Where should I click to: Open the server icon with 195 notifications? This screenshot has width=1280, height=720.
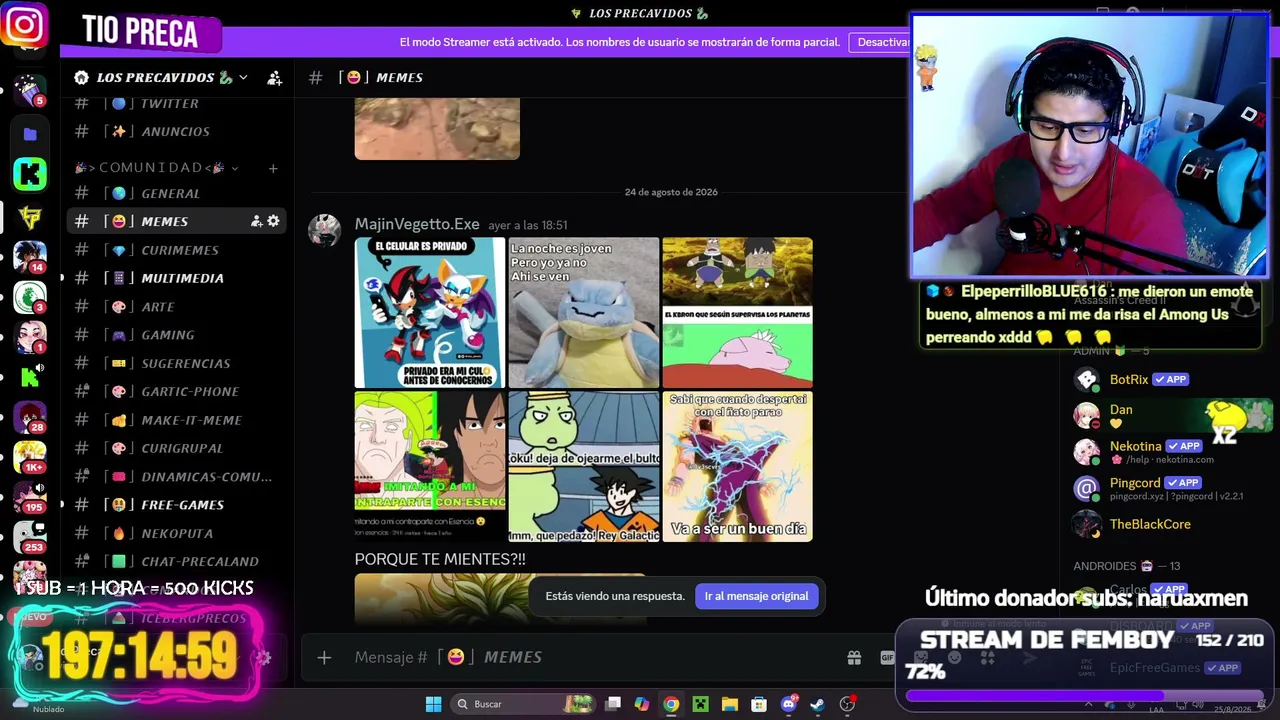click(x=30, y=497)
